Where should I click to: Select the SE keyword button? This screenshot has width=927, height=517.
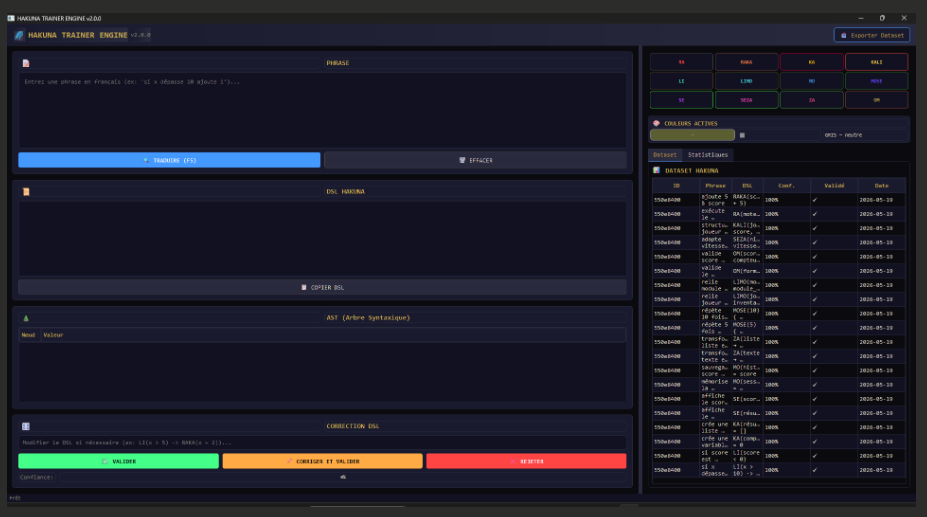(x=681, y=100)
